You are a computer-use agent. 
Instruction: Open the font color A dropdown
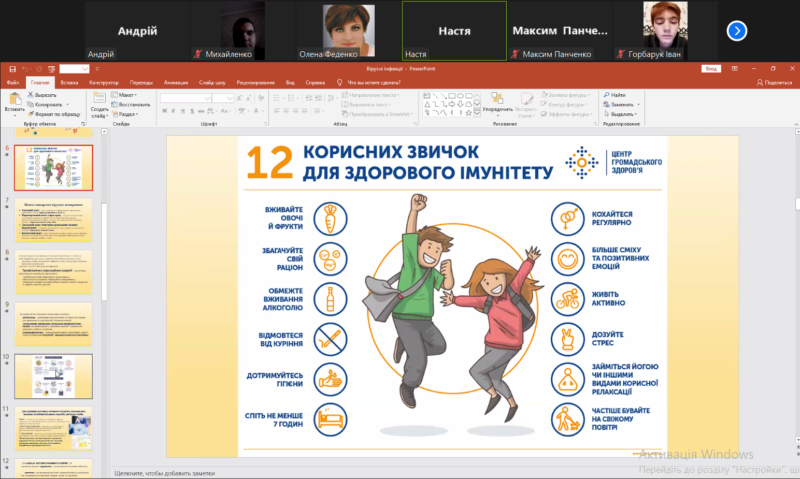[258, 111]
